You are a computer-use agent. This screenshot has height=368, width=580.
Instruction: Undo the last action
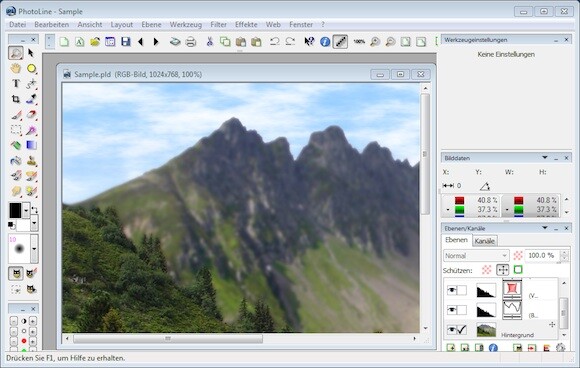tap(274, 41)
